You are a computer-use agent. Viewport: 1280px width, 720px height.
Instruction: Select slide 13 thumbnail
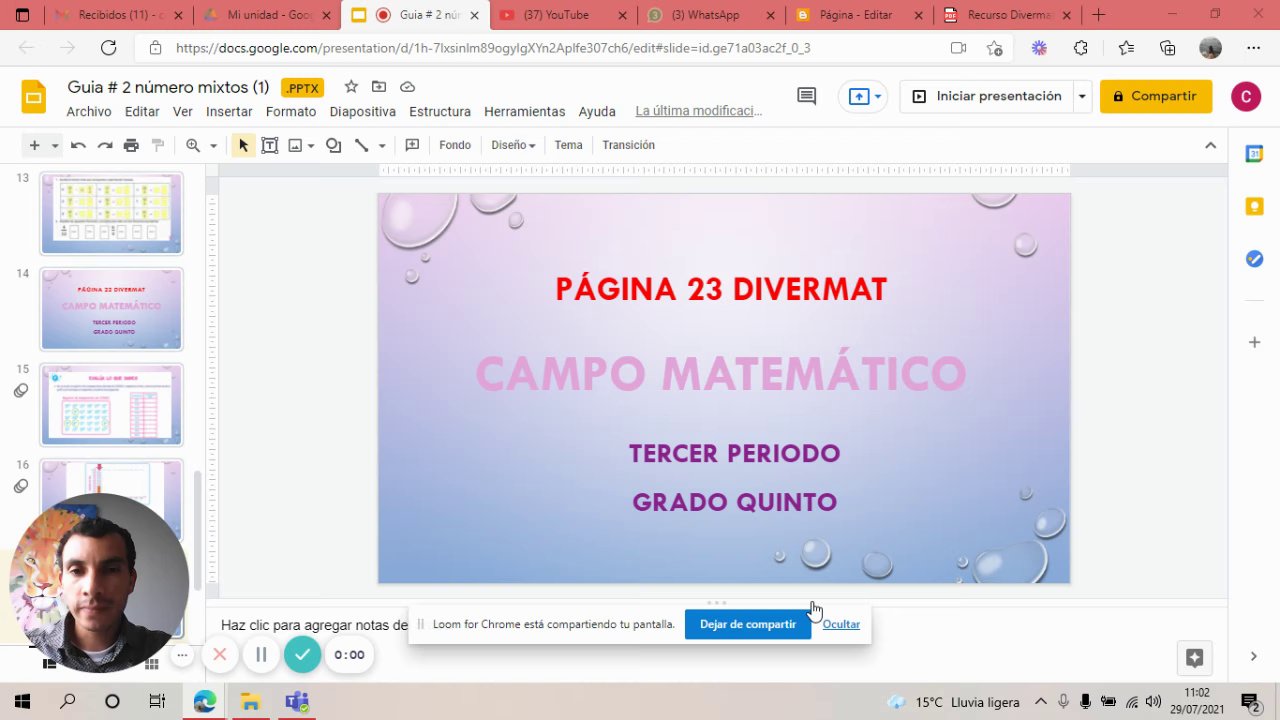(111, 213)
